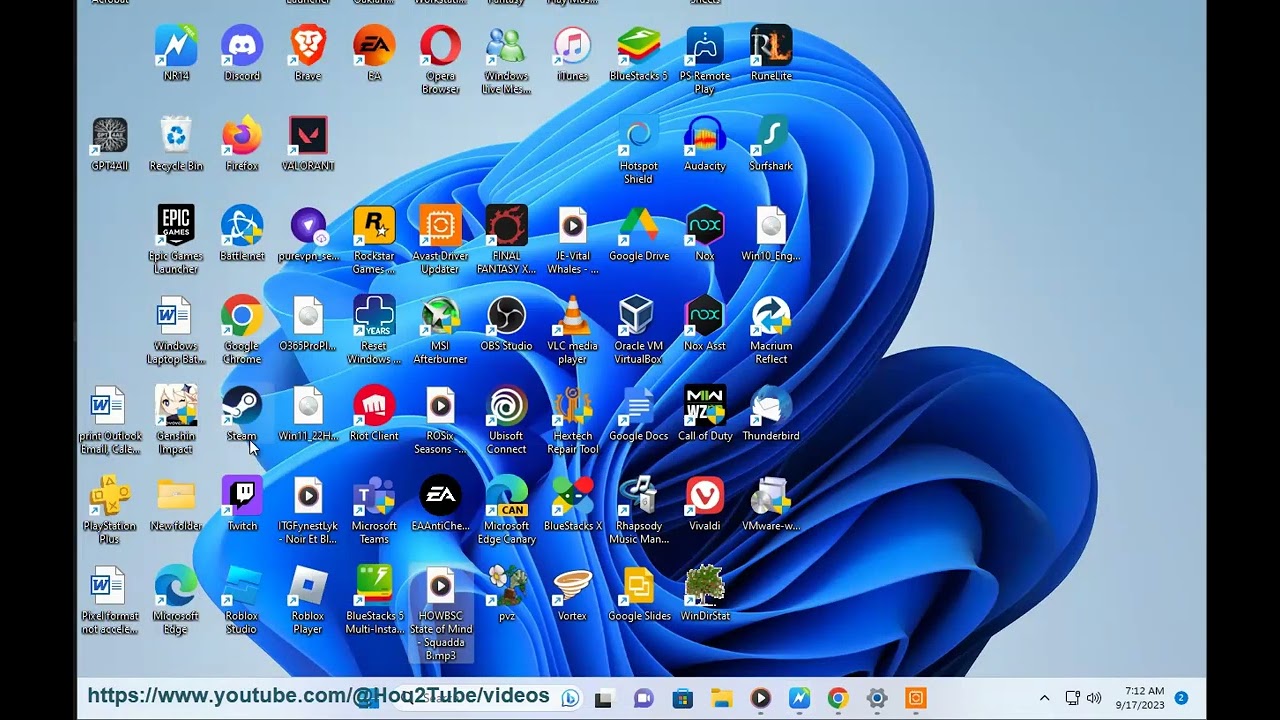1280x720 pixels.
Task: Open the Vivaldi browser shortcut
Action: click(x=704, y=504)
